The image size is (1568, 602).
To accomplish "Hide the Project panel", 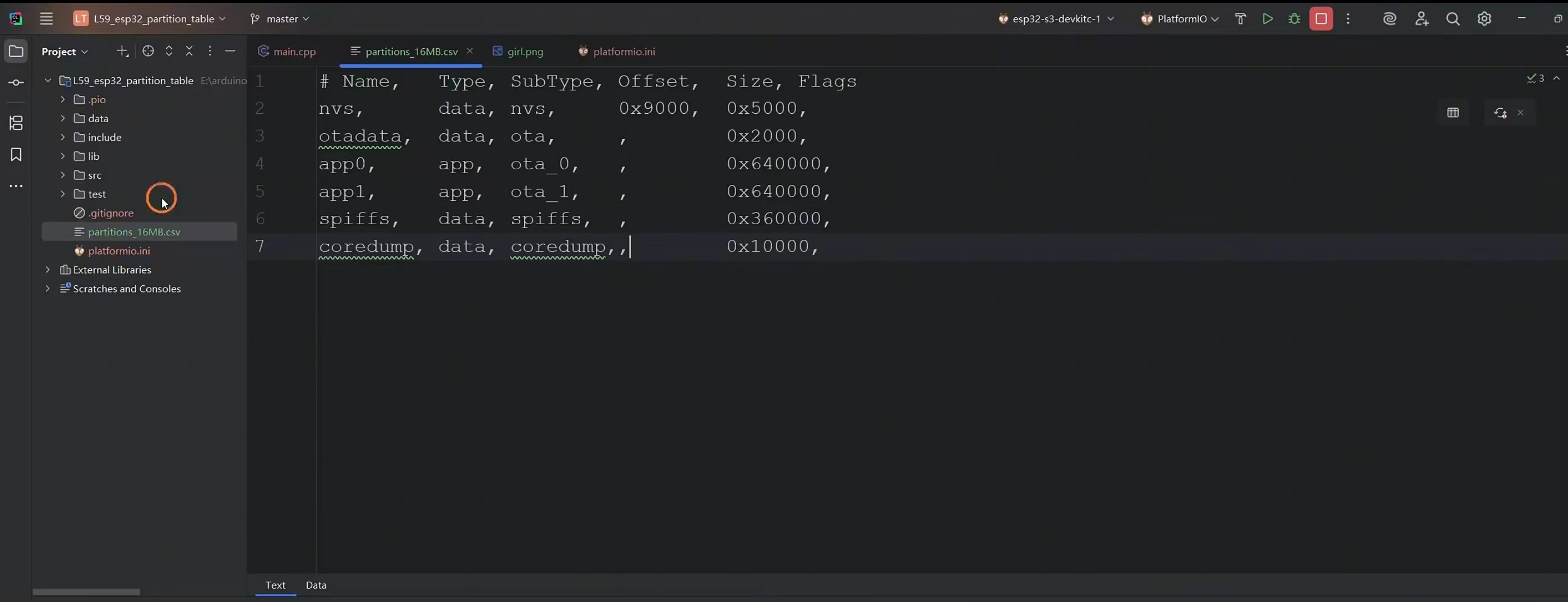I will pos(230,51).
